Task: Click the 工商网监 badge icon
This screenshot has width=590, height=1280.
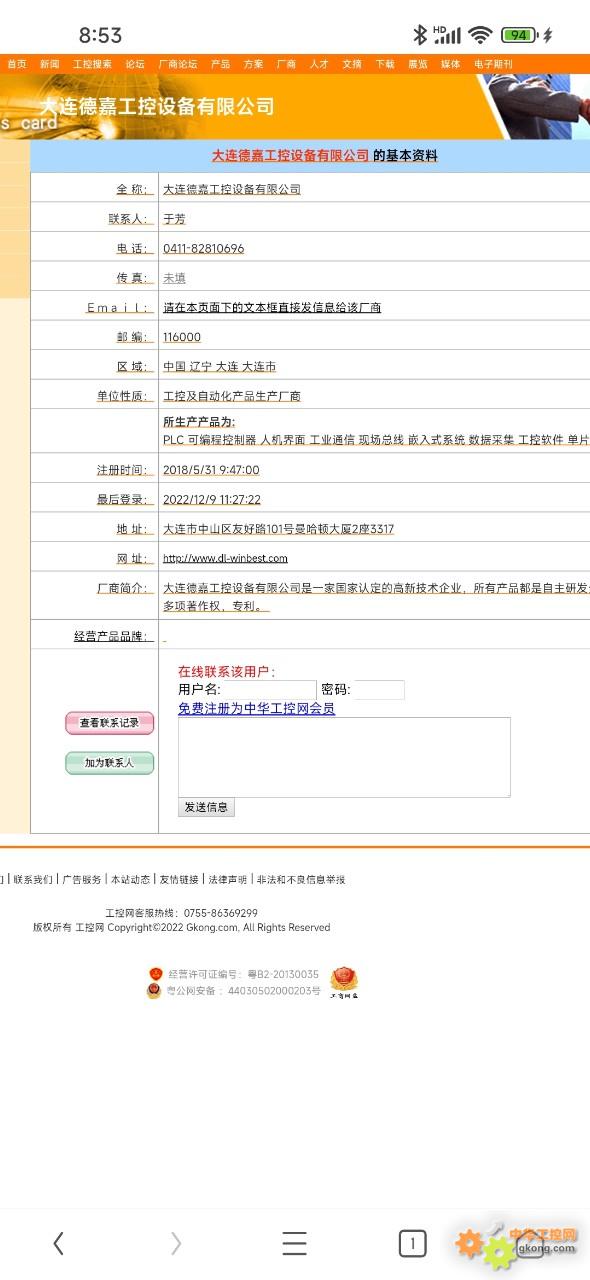Action: coord(344,982)
